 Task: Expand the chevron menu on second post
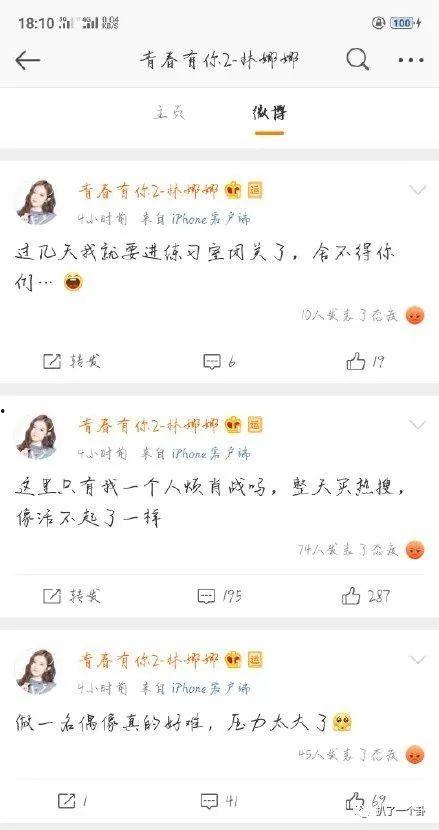coord(418,425)
